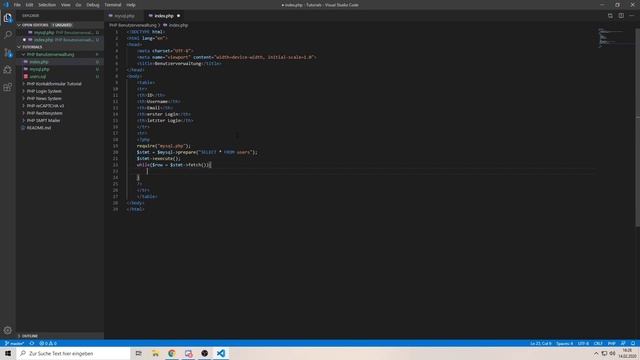Click index.php in the breadcrumb
640x360 pixels.
tap(176, 25)
